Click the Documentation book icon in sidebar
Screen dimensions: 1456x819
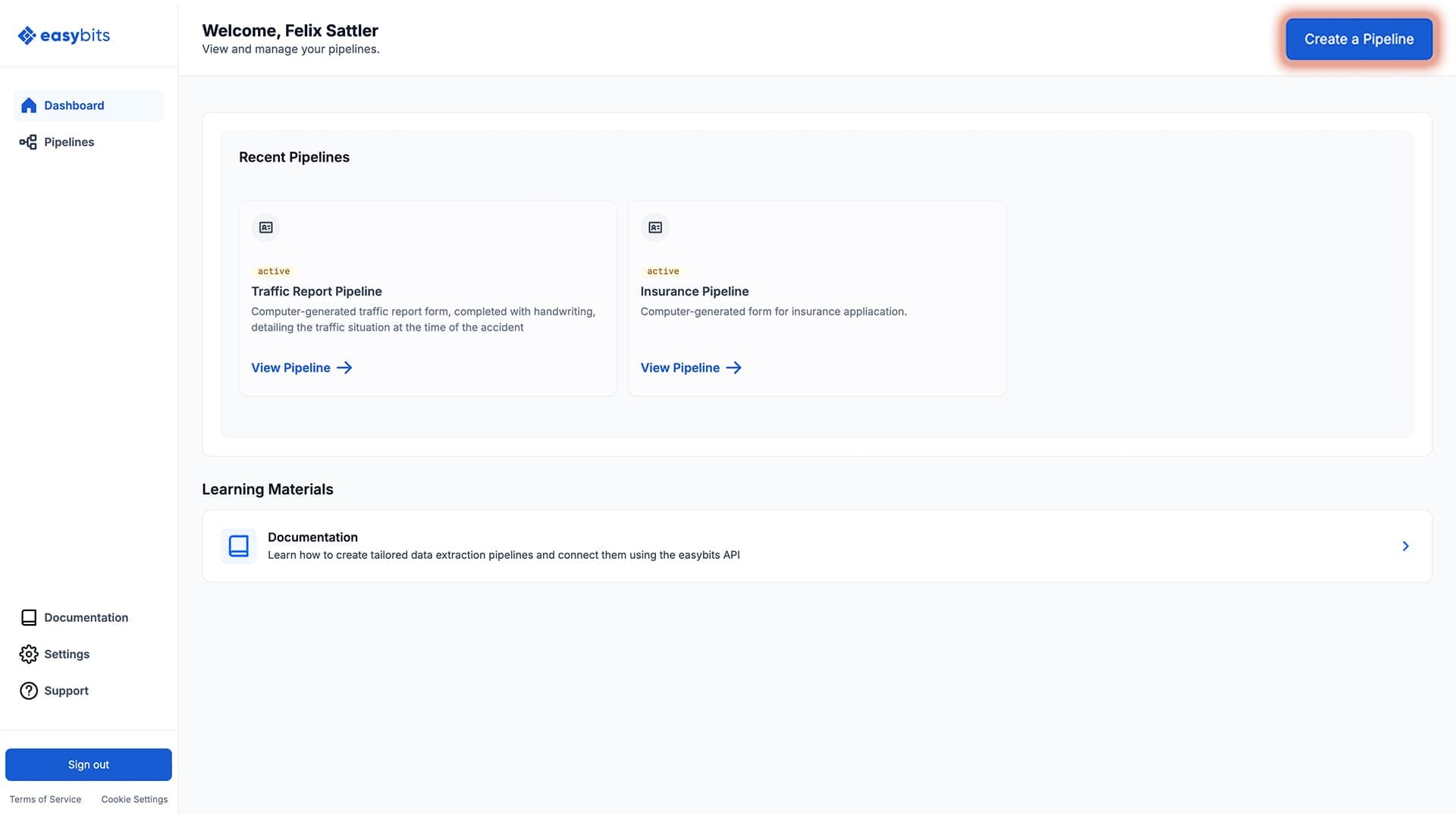point(29,617)
